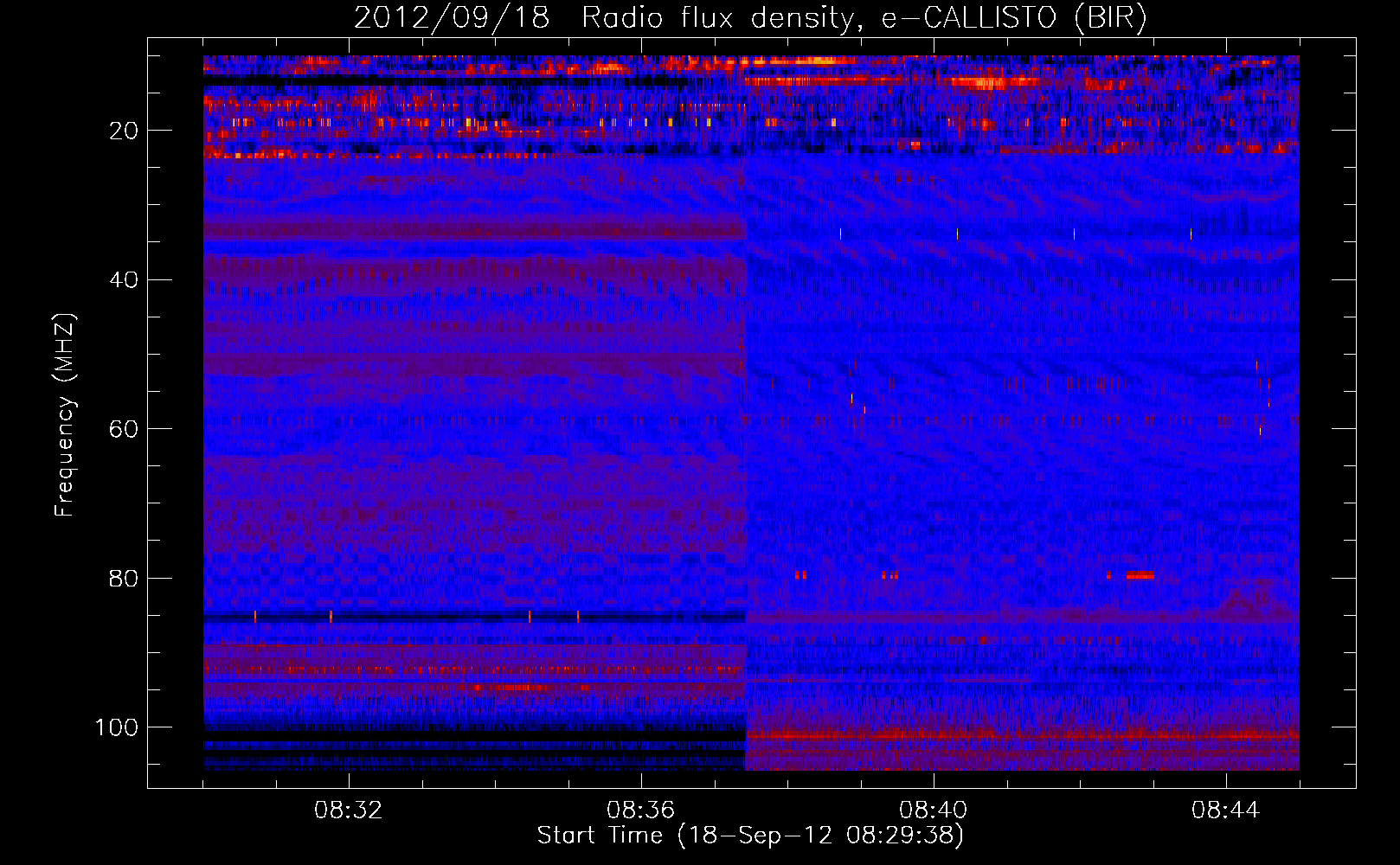Click the "08:40" time tick label
Image resolution: width=1400 pixels, height=865 pixels.
[933, 811]
